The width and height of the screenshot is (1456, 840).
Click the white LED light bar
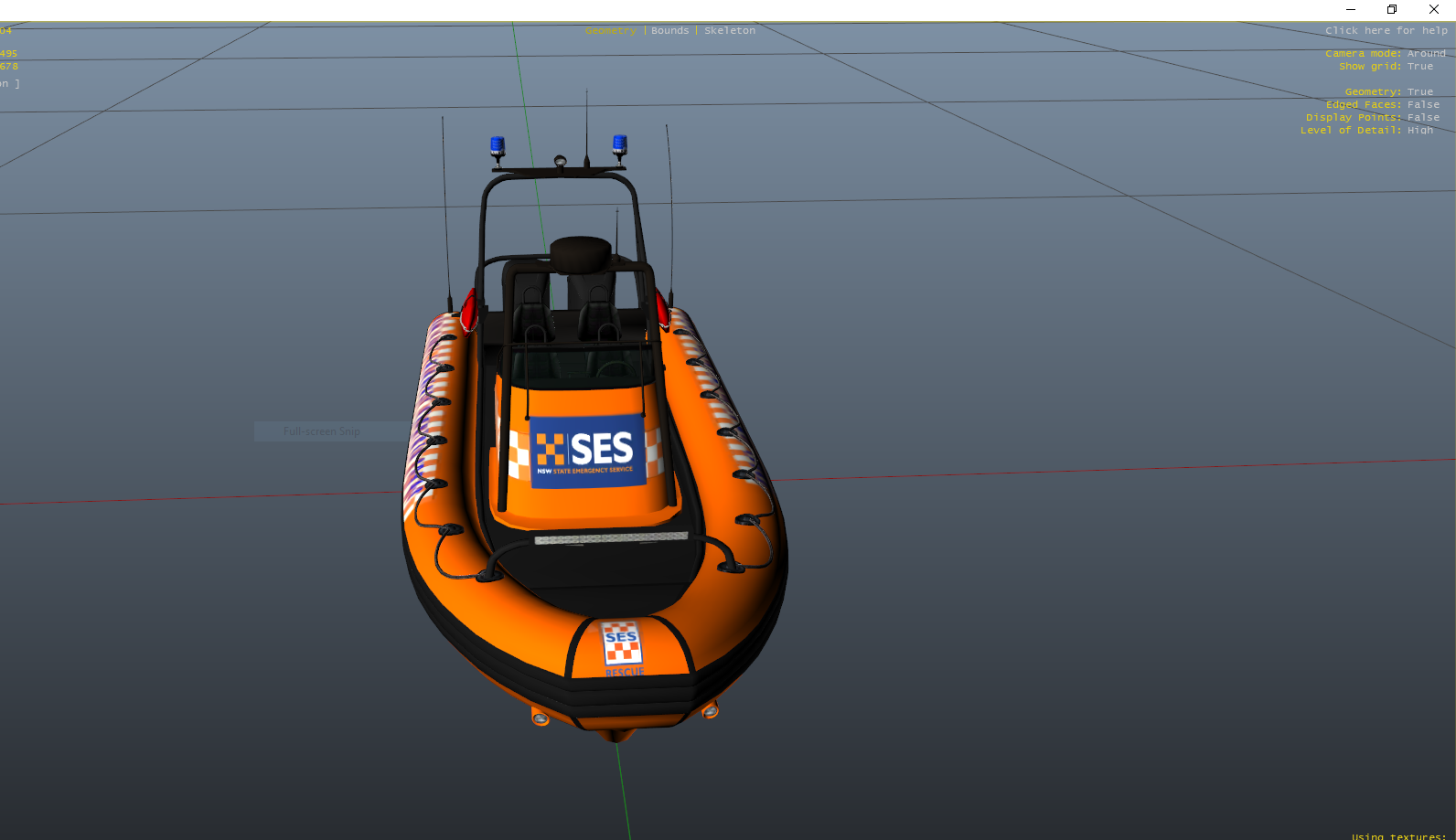coord(610,538)
